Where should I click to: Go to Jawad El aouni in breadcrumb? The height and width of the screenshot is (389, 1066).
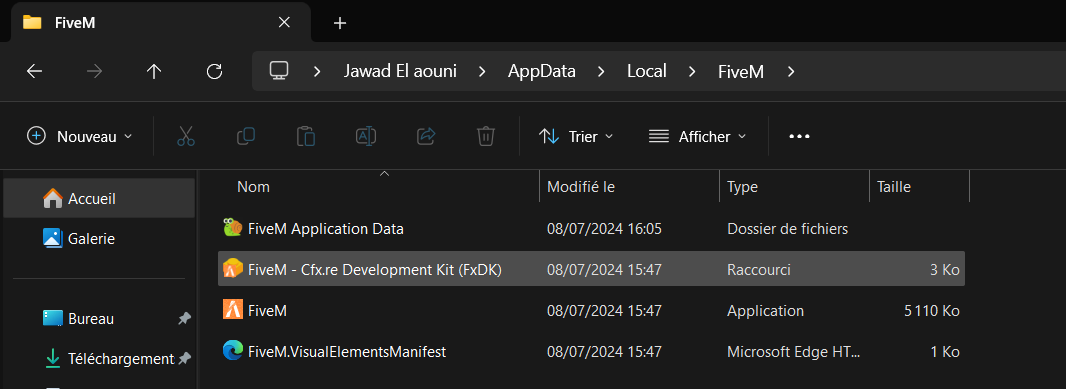(400, 71)
